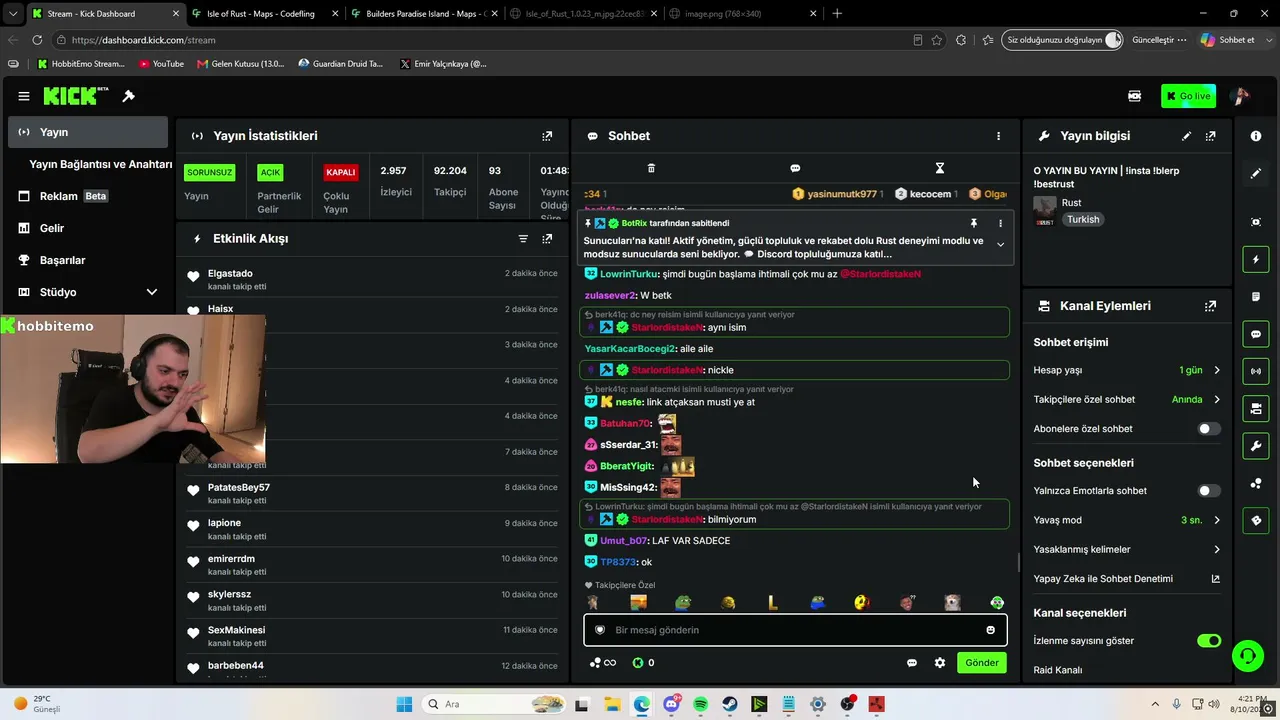Open the pinned message three-dot menu

[1000, 223]
